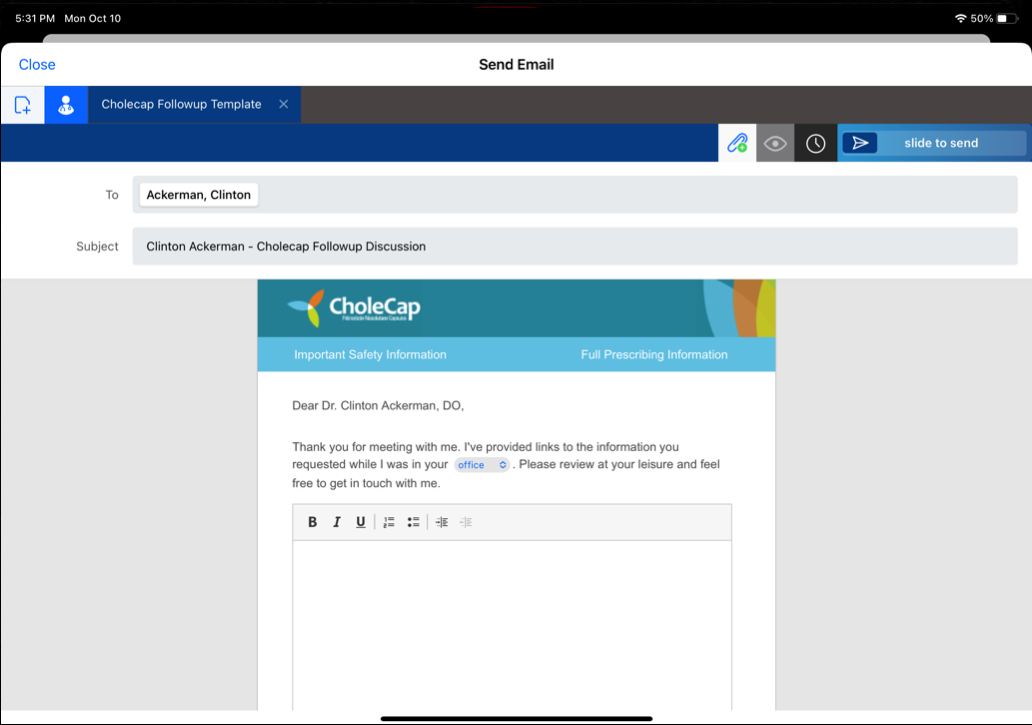Increase indent in the rich text toolbar
The image size is (1032, 725).
(x=441, y=522)
